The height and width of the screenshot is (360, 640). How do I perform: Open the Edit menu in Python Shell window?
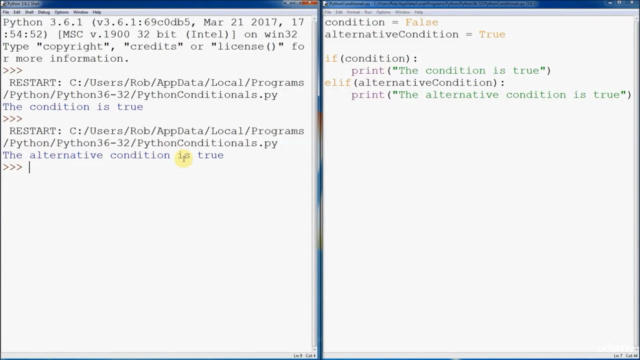[x=17, y=12]
